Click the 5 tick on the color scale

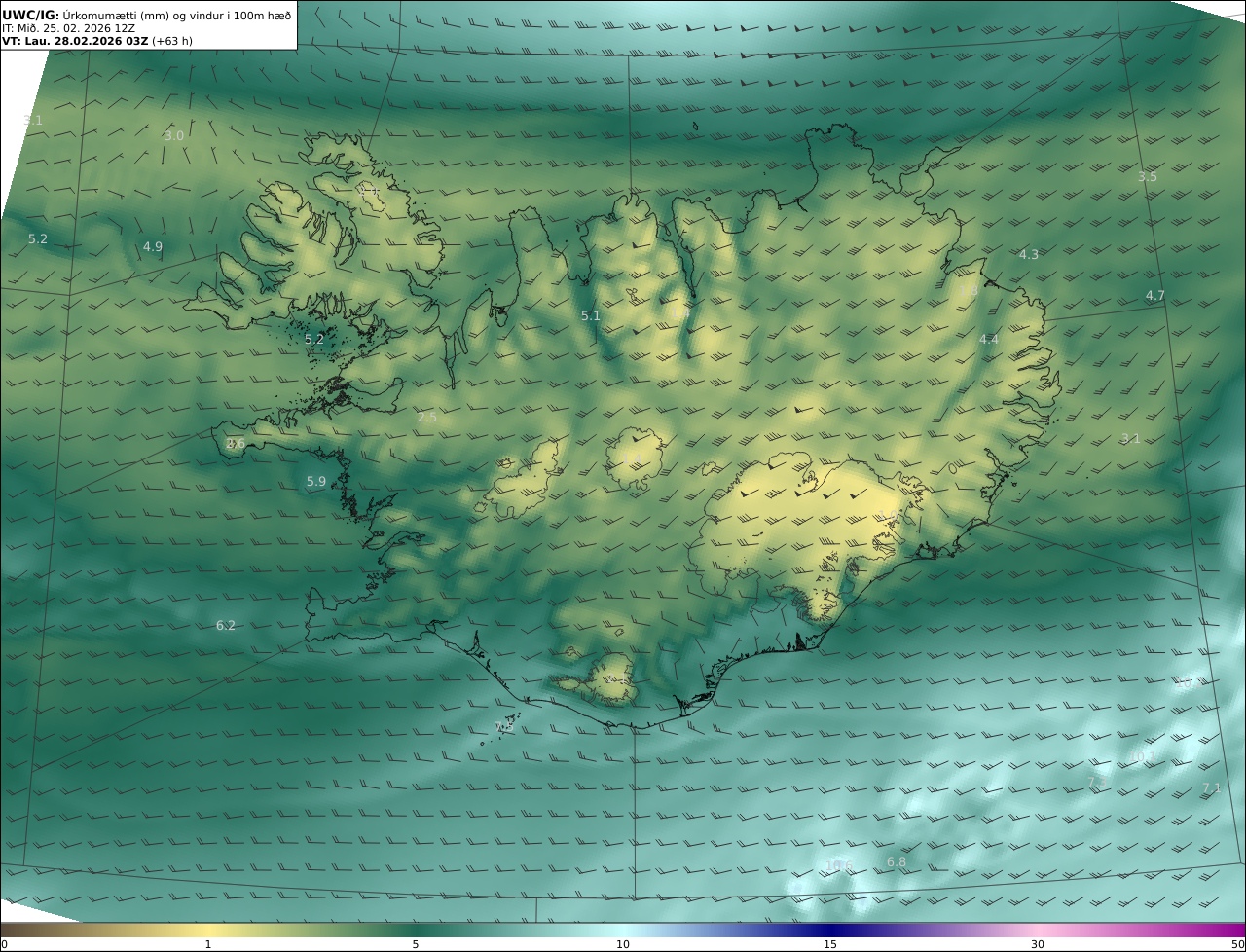416,944
